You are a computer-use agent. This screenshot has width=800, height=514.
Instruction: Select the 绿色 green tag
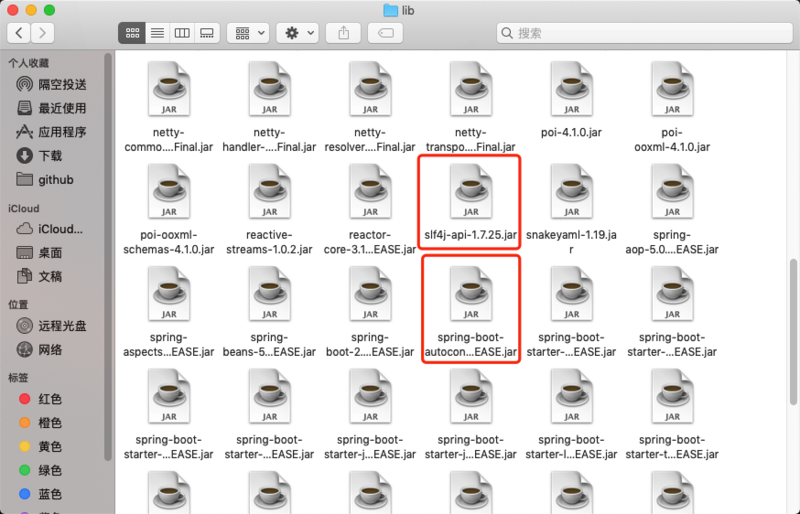[x=40, y=470]
